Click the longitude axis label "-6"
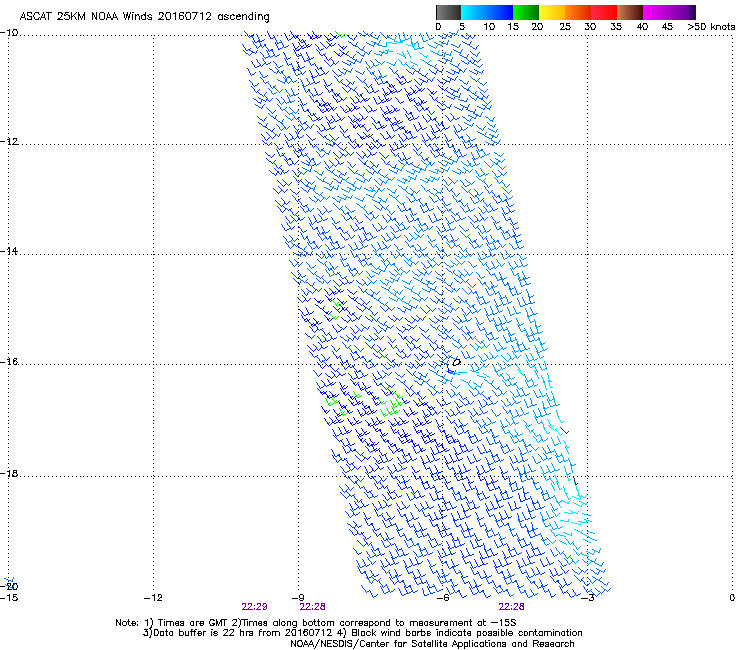The height and width of the screenshot is (650, 740). [443, 598]
